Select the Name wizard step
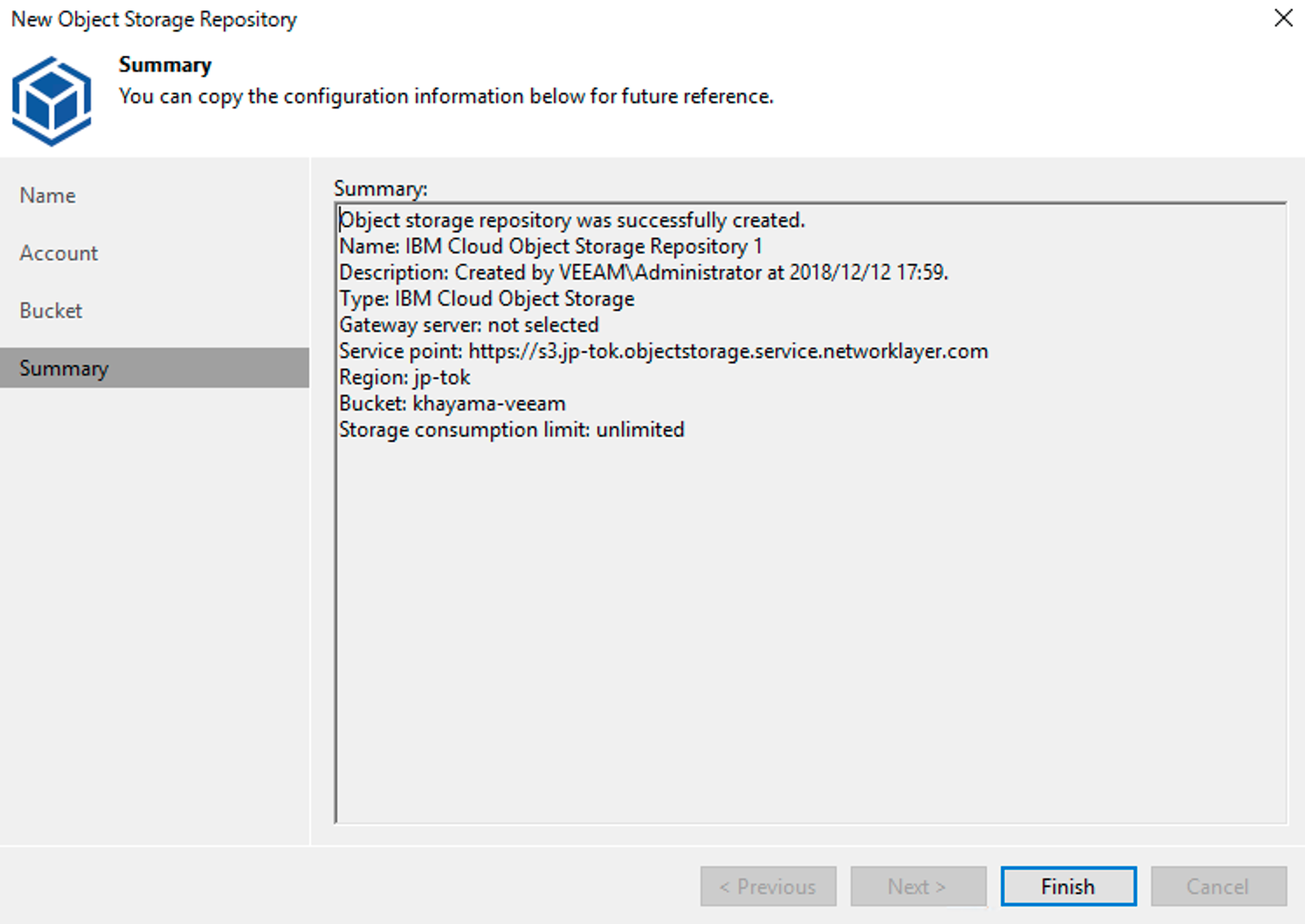 pyautogui.click(x=155, y=196)
